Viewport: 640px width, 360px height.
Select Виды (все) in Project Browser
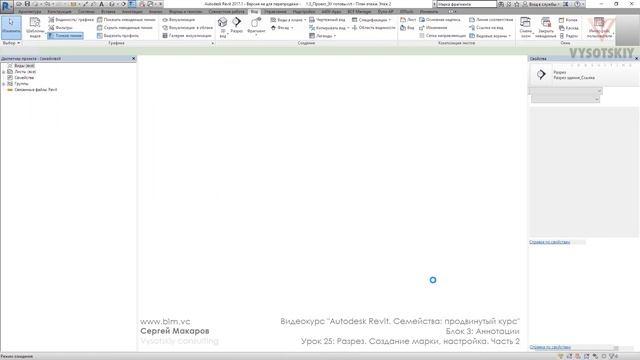24,66
